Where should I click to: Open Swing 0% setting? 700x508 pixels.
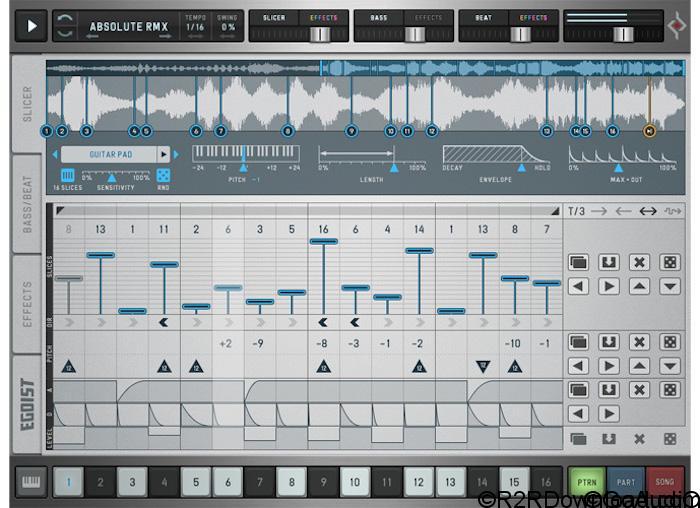227,26
